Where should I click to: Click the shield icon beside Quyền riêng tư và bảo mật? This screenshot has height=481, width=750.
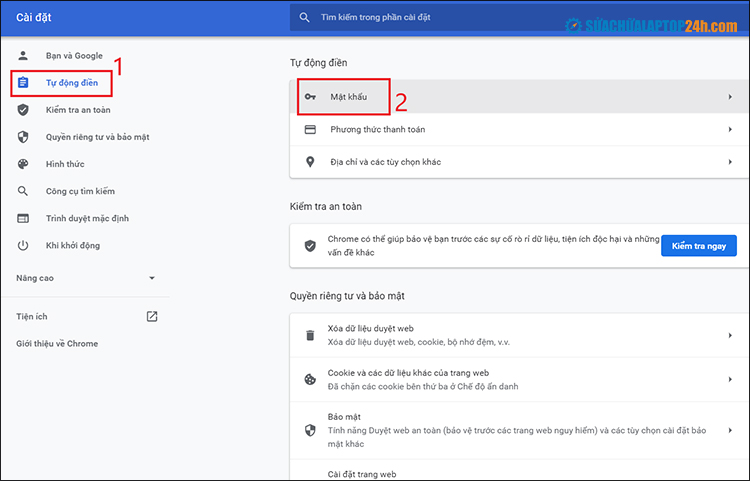pyautogui.click(x=23, y=137)
